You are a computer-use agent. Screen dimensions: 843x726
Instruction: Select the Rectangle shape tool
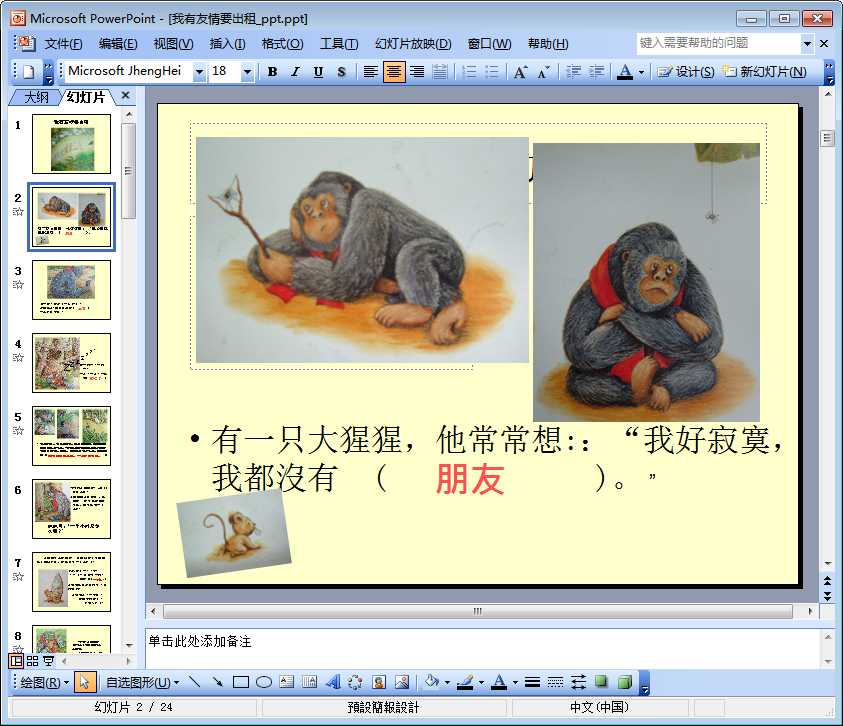pyautogui.click(x=240, y=683)
